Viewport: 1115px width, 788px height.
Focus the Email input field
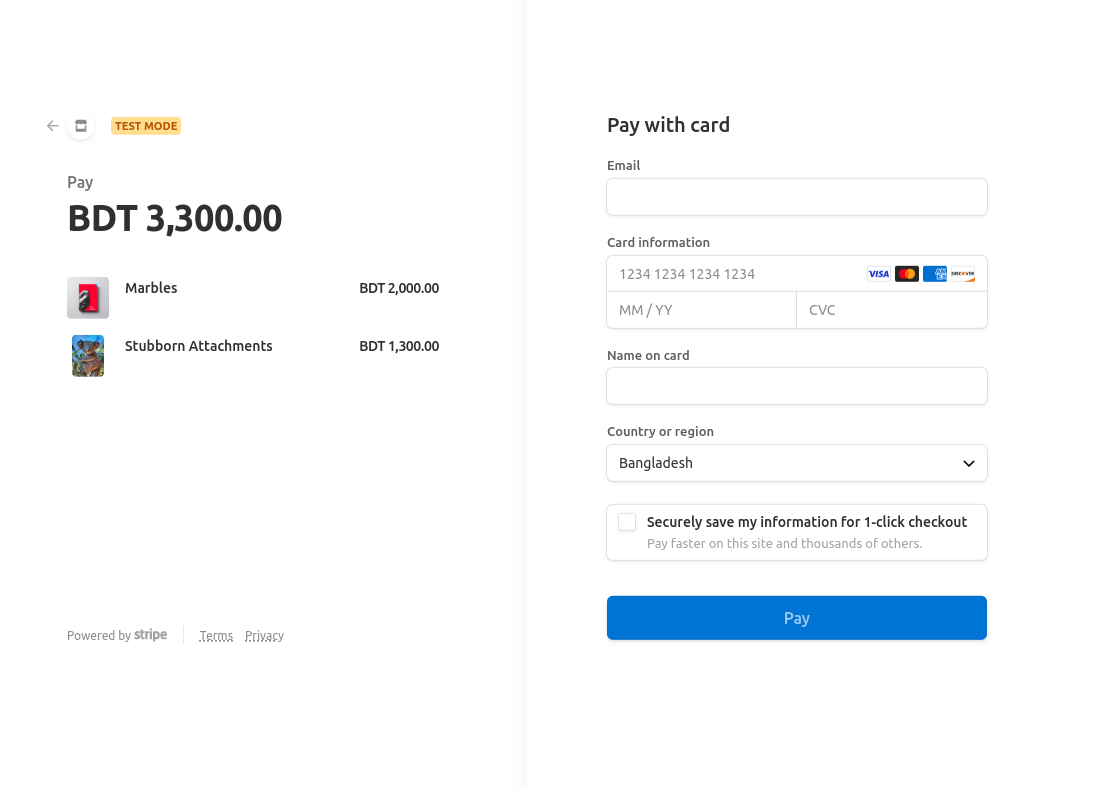click(x=796, y=197)
